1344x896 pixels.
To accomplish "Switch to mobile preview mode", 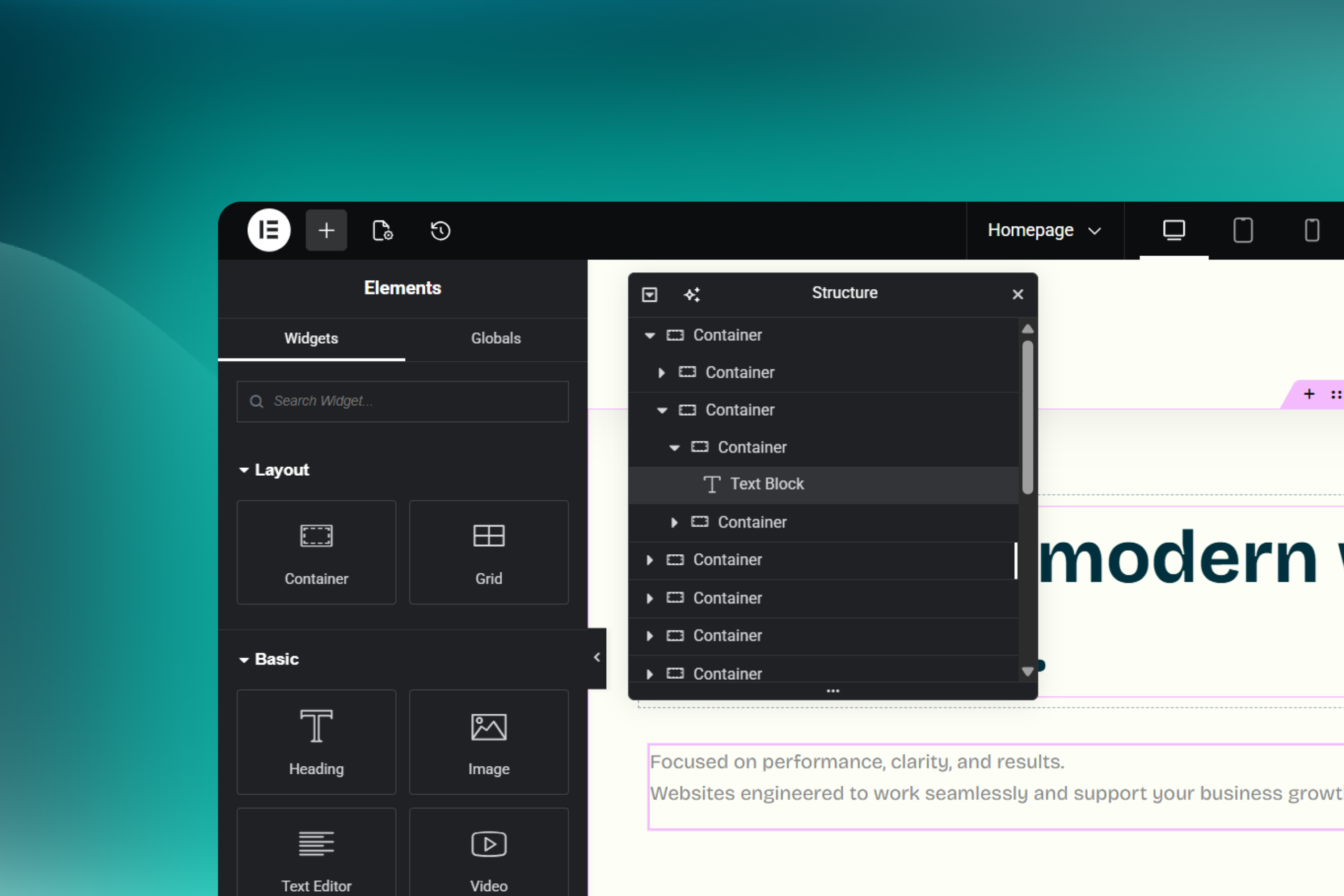I will 1311,230.
